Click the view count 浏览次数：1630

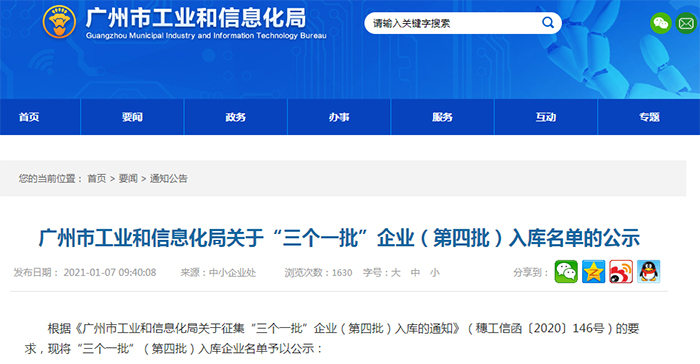pyautogui.click(x=318, y=272)
